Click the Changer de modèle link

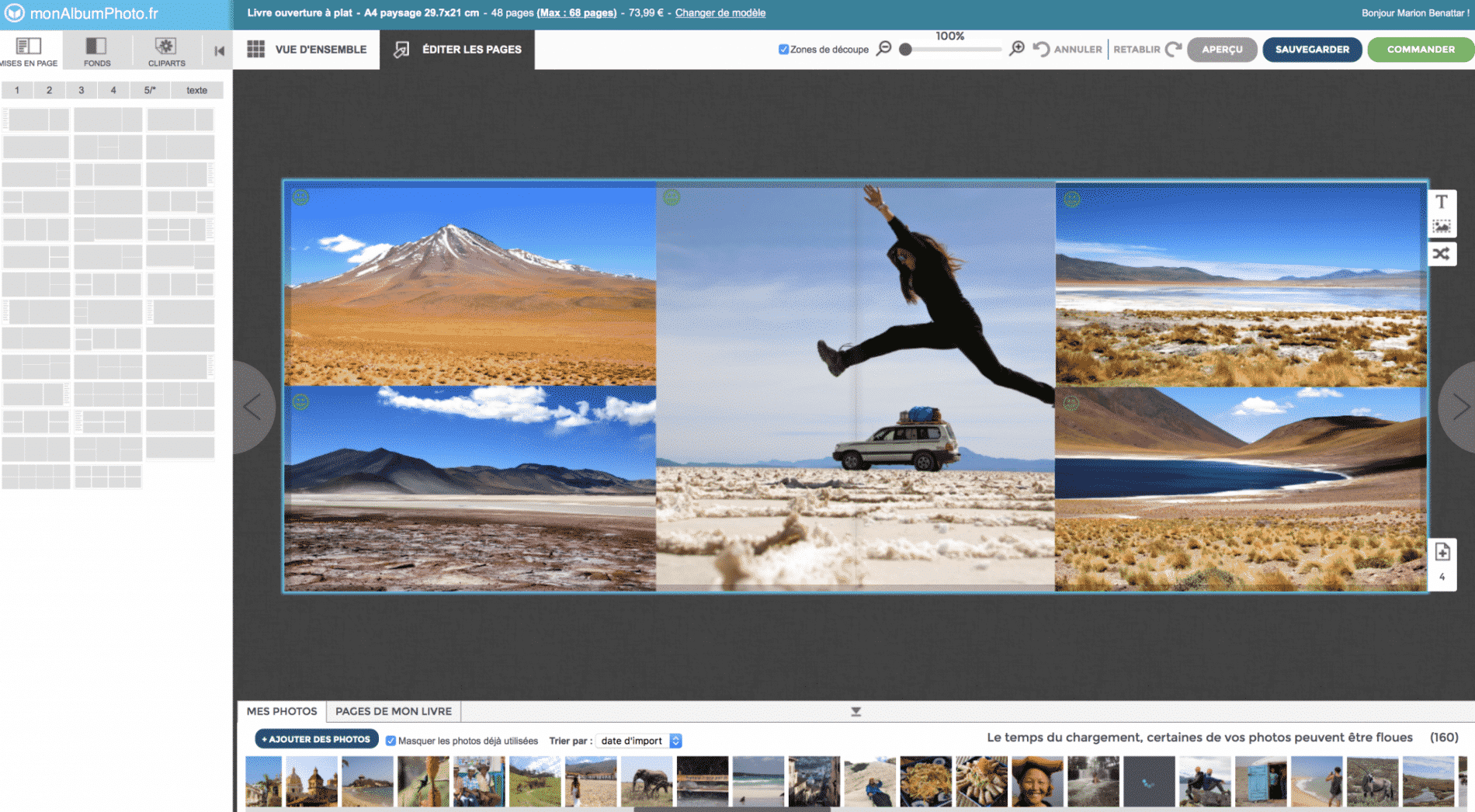click(720, 13)
